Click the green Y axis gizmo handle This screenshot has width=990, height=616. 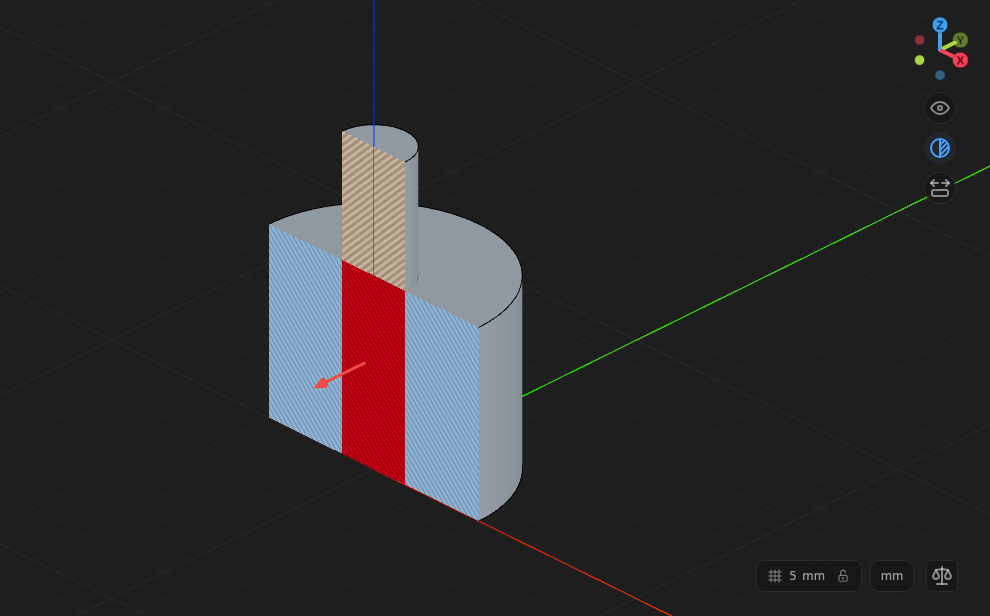tap(960, 40)
